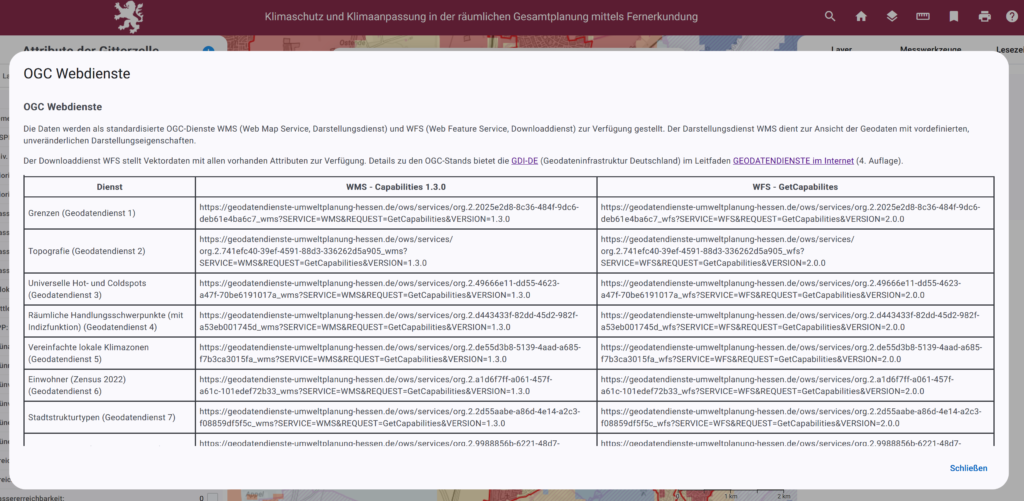
Task: Click WFS - GetCapabilites column header
Action: pyautogui.click(x=795, y=187)
